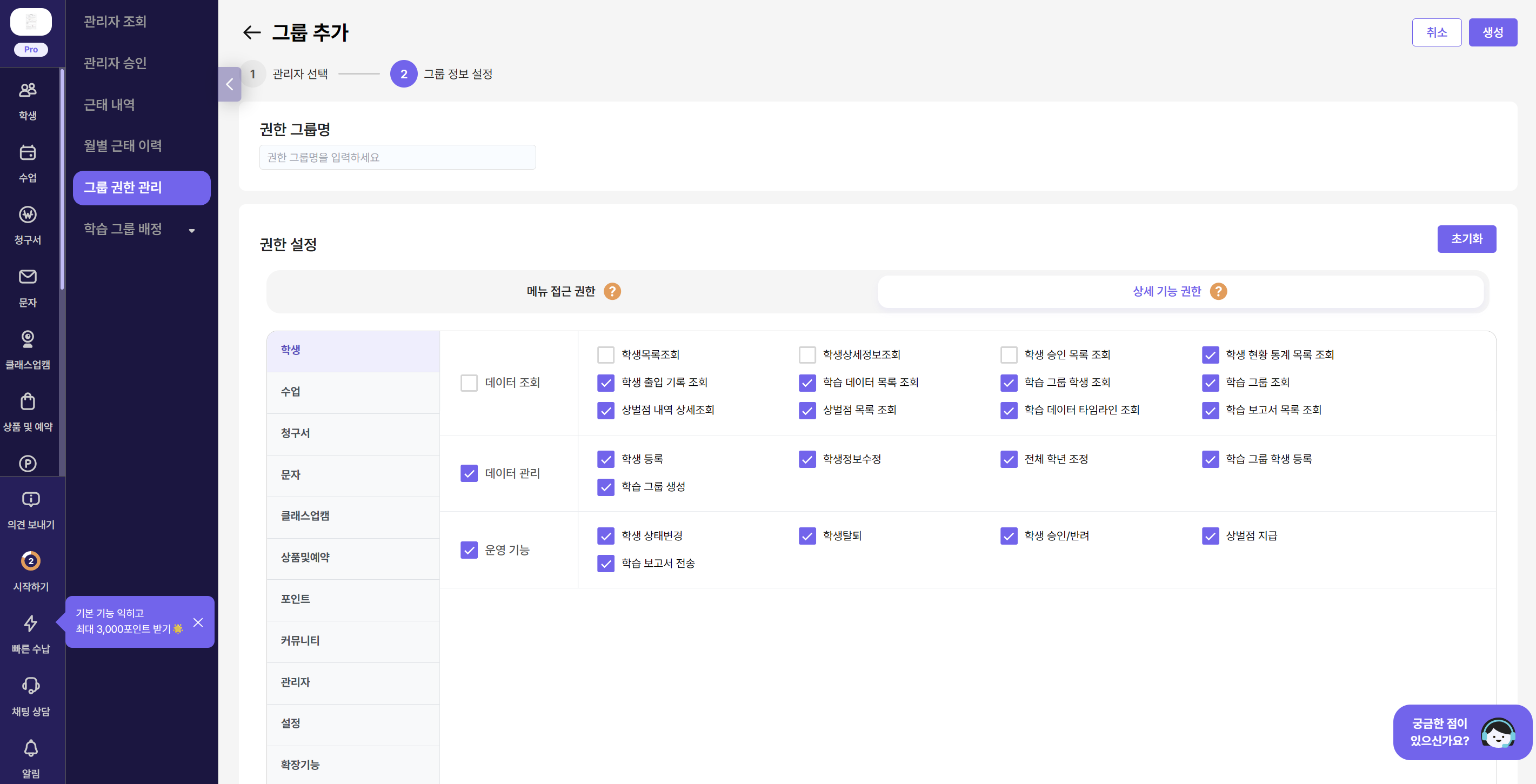Switch to the 메뉴 접근 권한 tab

point(560,292)
